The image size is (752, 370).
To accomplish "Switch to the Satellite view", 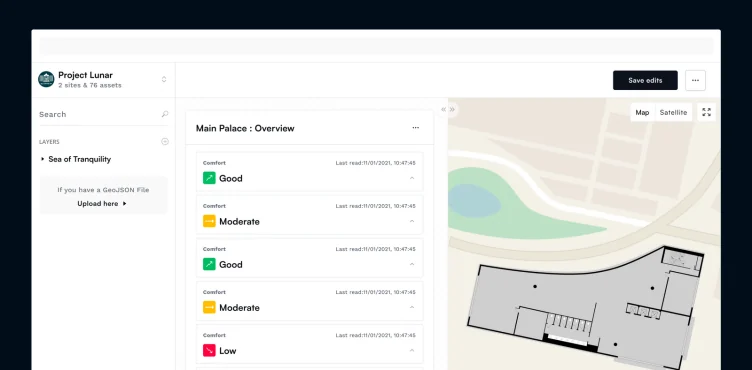I will pyautogui.click(x=673, y=112).
